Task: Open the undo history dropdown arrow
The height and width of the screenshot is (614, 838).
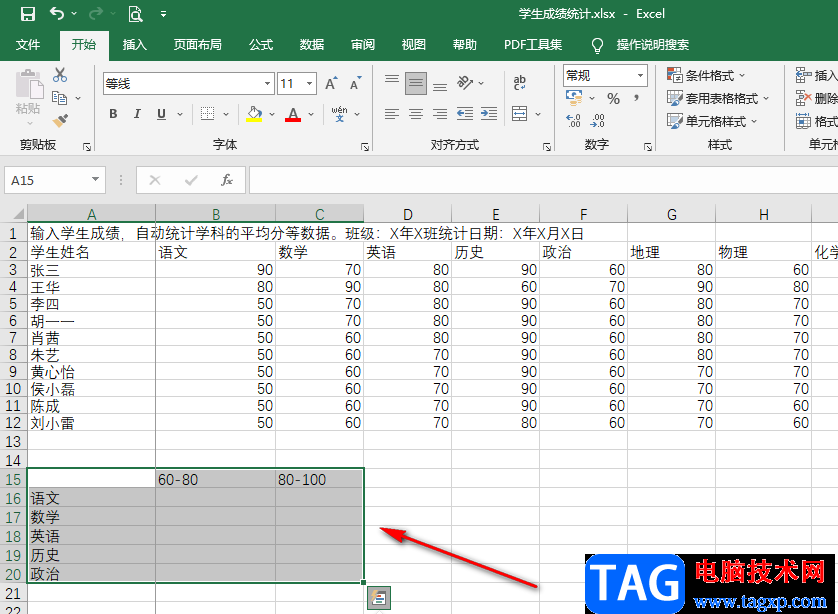Action: (x=74, y=13)
